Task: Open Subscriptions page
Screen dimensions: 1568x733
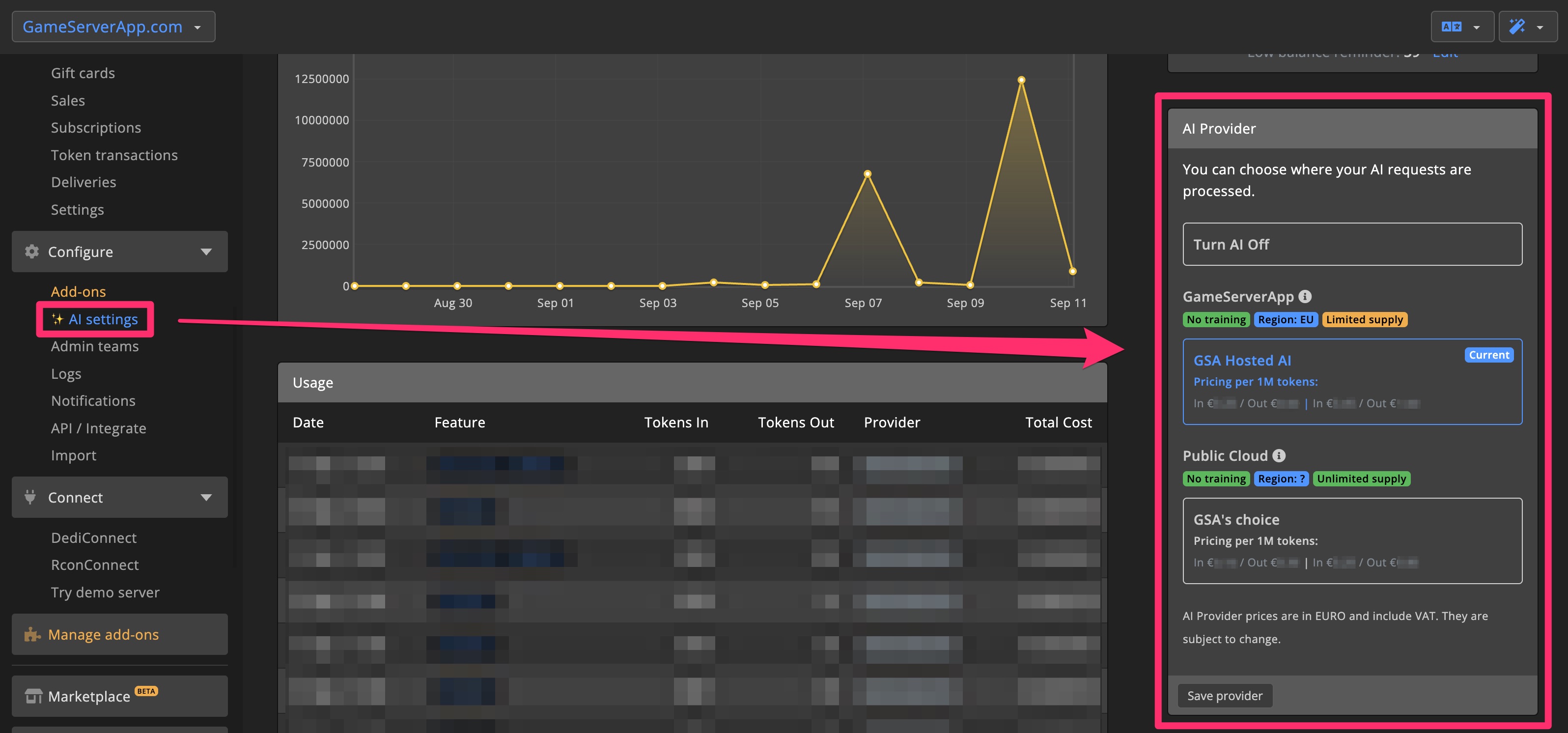Action: click(x=96, y=128)
